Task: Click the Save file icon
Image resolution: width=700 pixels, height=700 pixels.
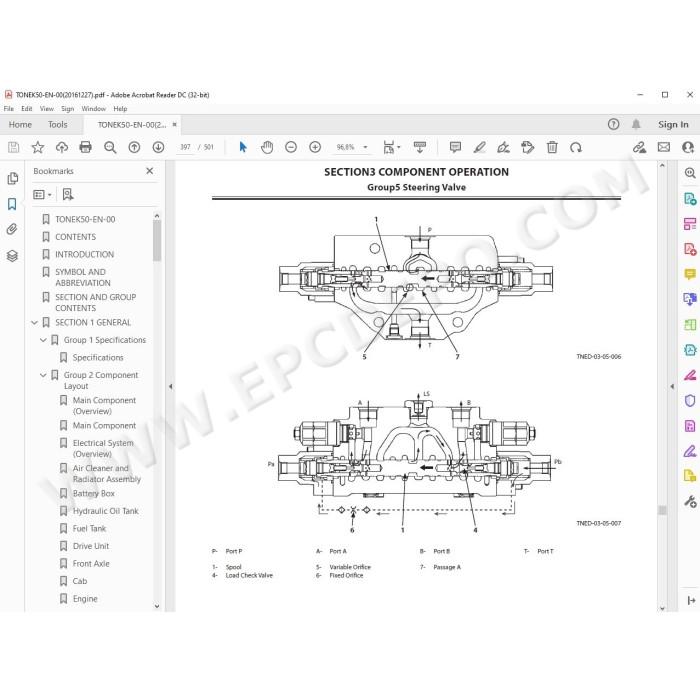Action: click(13, 147)
